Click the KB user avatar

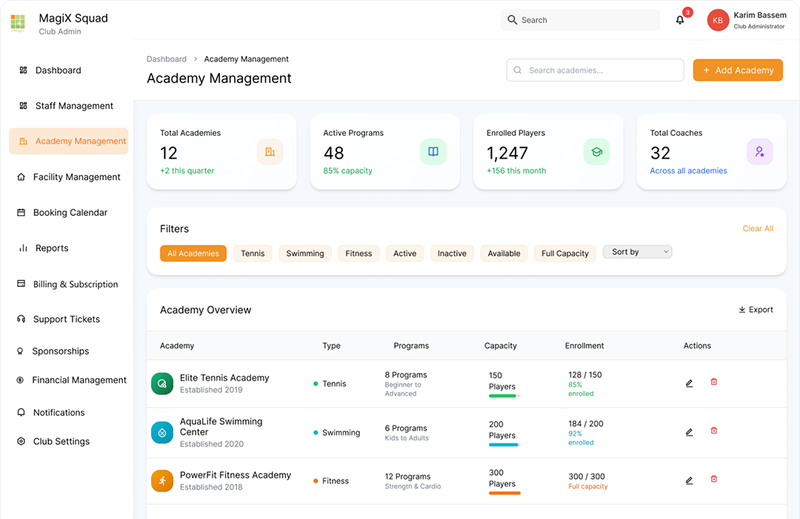[718, 20]
